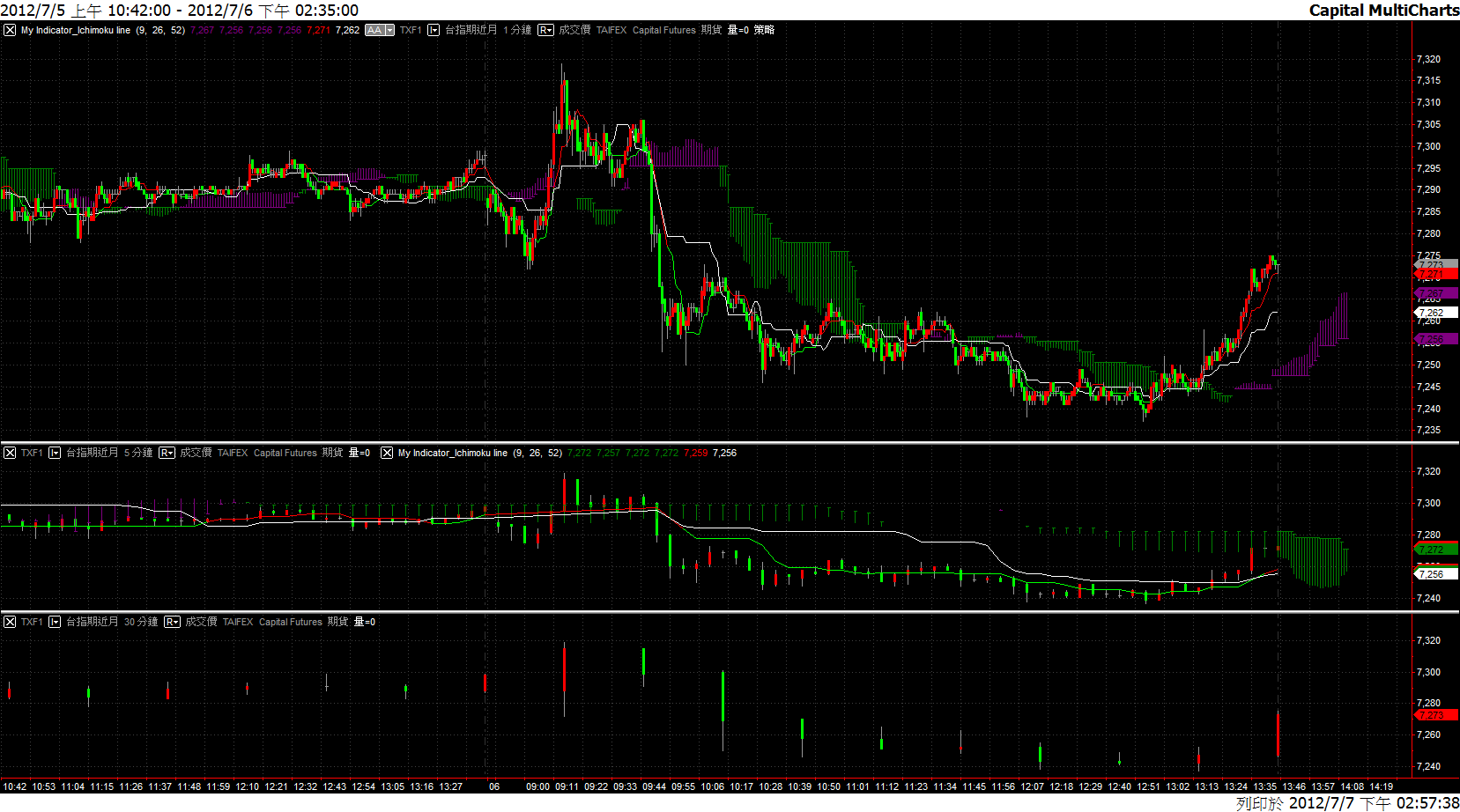
Task: Click TAIFEX label in 30-minute chart header
Action: tap(238, 622)
